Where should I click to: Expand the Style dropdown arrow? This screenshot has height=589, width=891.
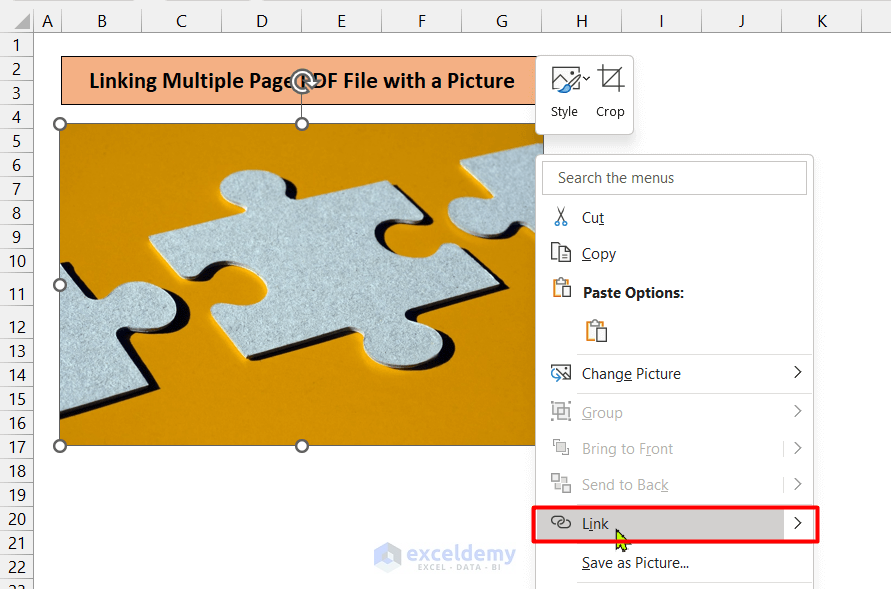[586, 78]
